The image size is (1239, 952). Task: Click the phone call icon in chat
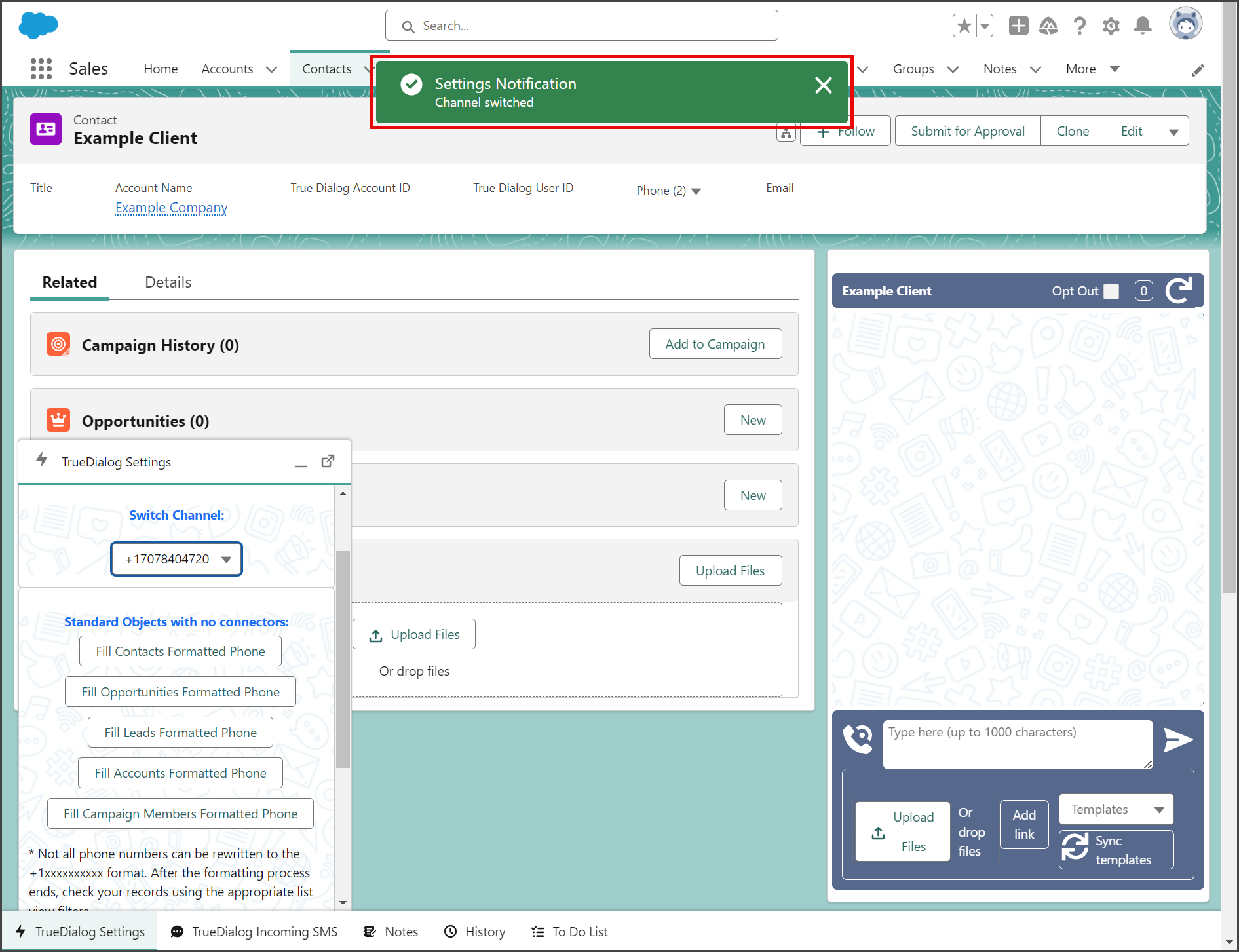click(858, 739)
